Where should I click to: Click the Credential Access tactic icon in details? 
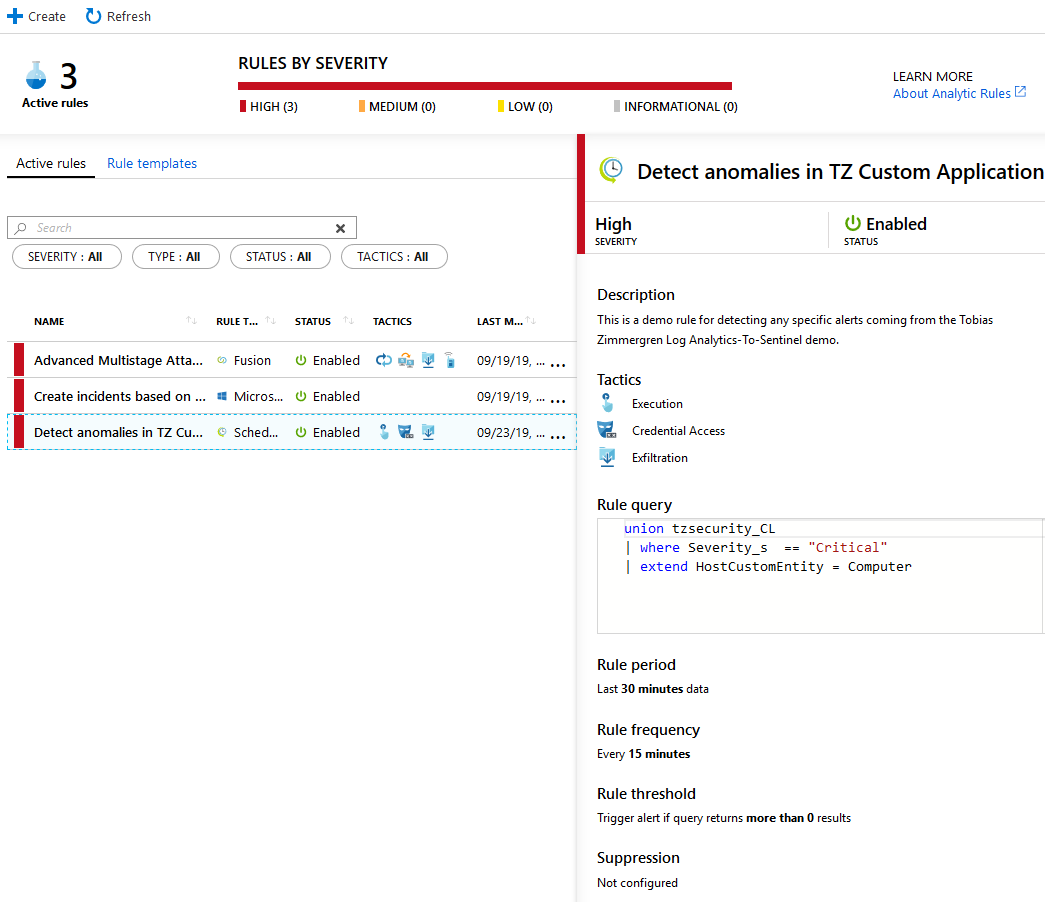[x=606, y=431]
